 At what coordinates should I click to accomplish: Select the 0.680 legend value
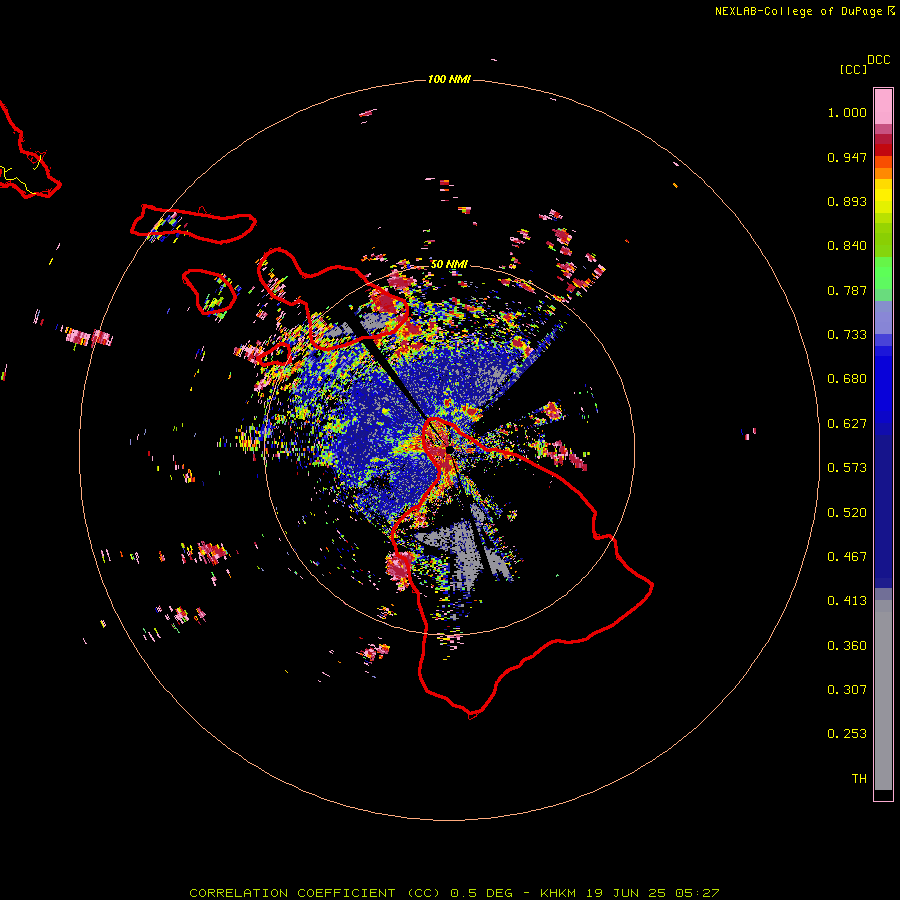[x=847, y=379]
